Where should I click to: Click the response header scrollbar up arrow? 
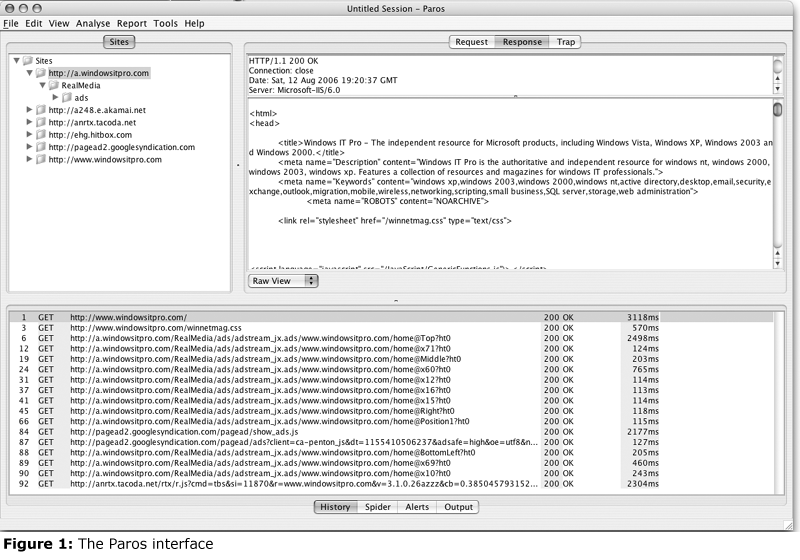778,79
